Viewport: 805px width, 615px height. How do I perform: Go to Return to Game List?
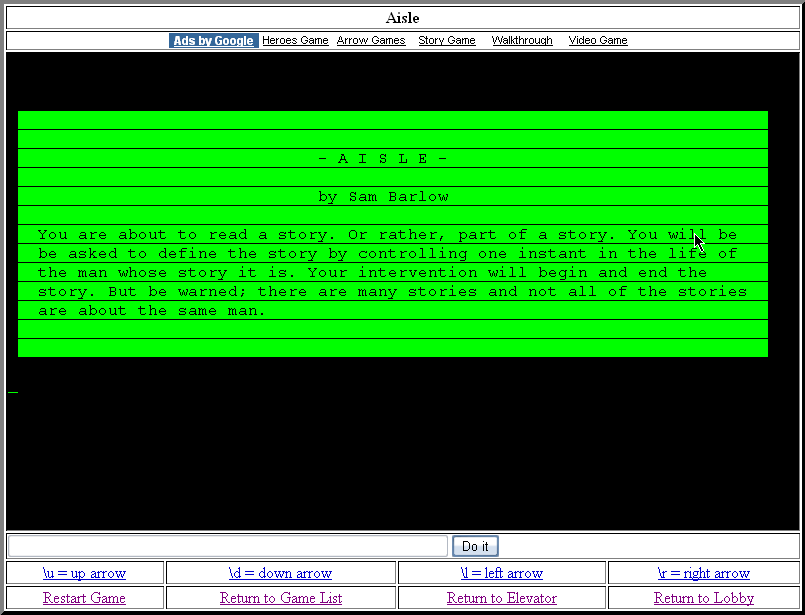pos(281,598)
